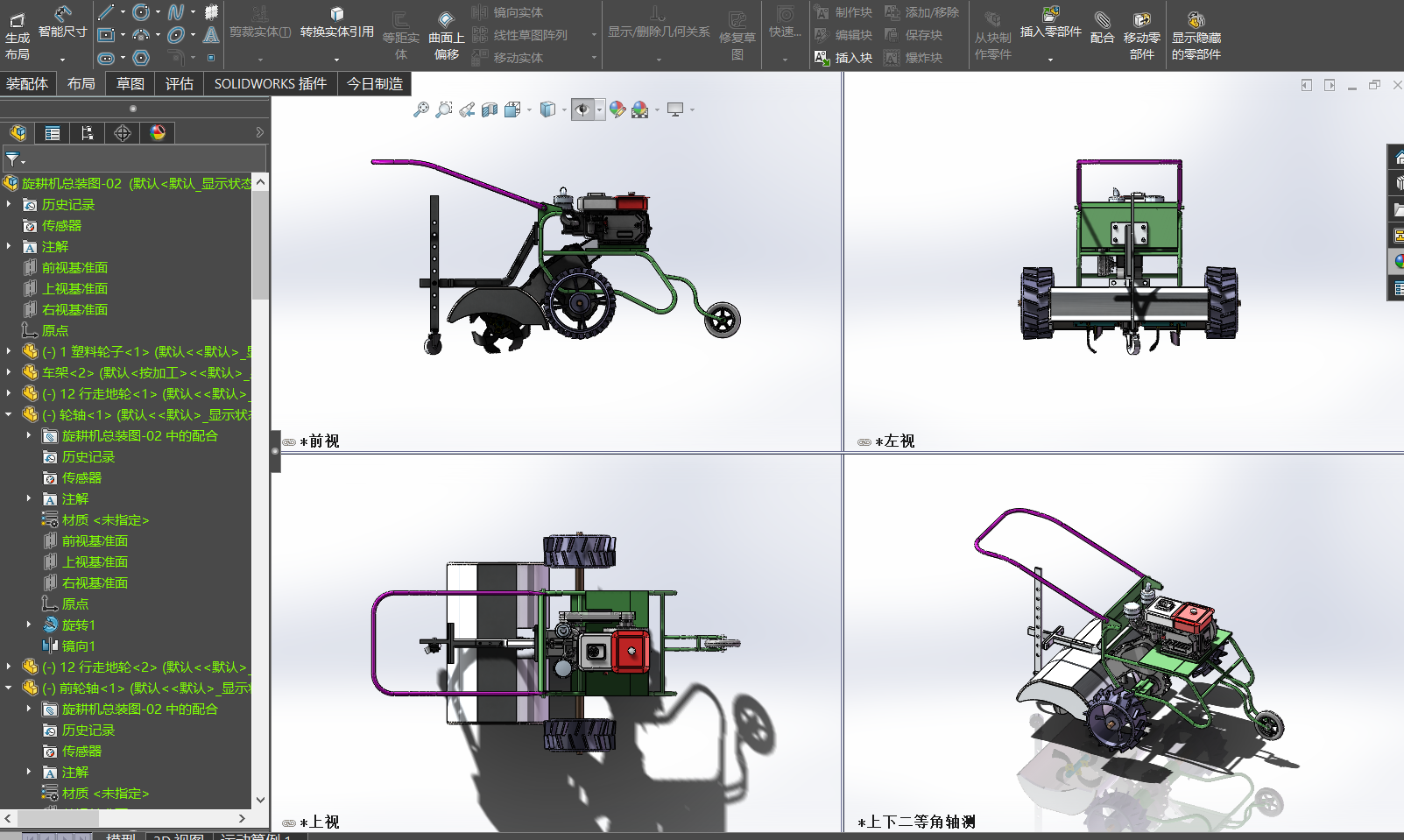Screen dimensions: 1404x840
Task: Open the FeatureManager design tree tab
Action: pyautogui.click(x=18, y=133)
